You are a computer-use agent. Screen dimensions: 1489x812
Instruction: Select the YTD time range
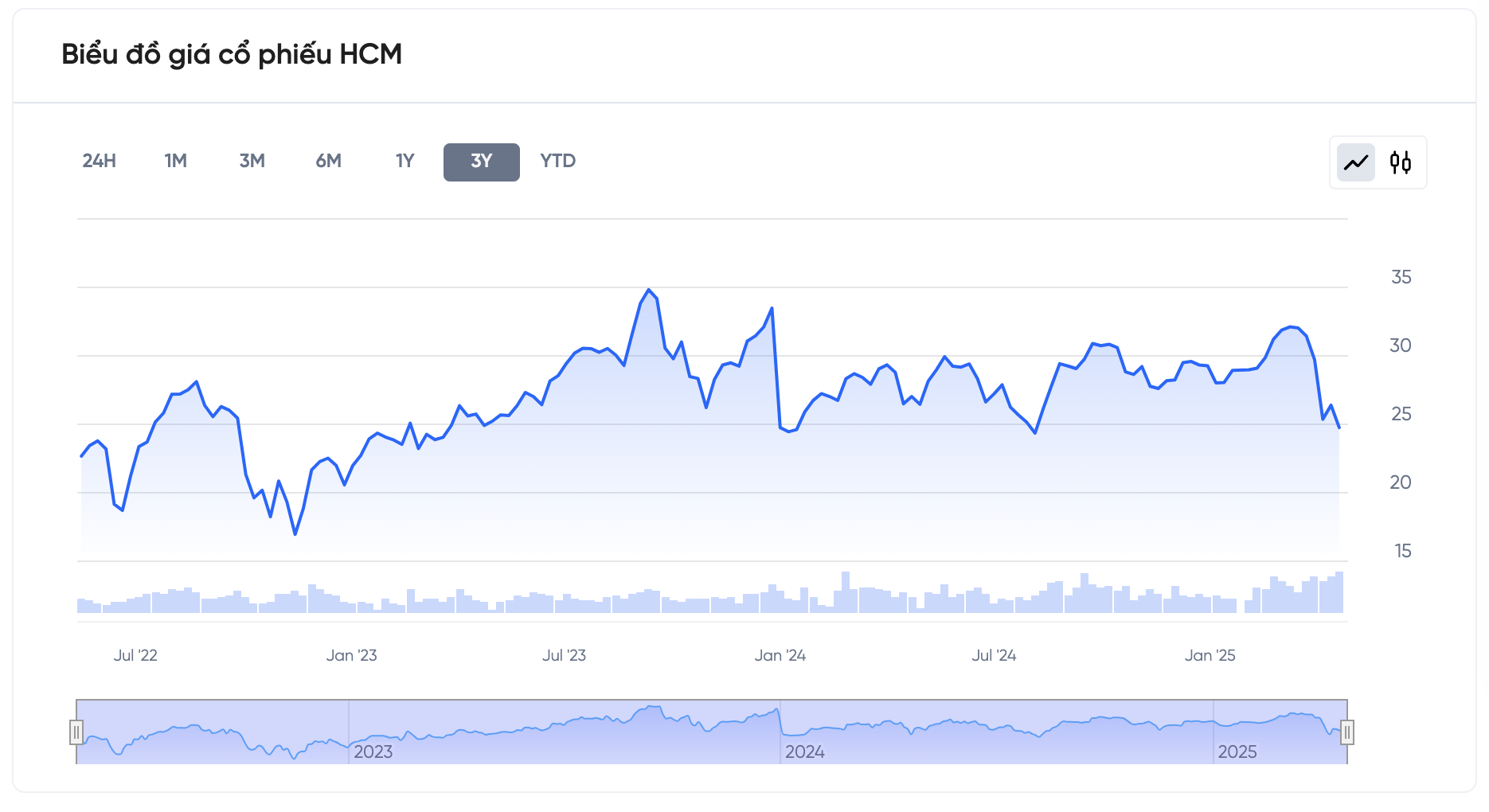point(558,162)
